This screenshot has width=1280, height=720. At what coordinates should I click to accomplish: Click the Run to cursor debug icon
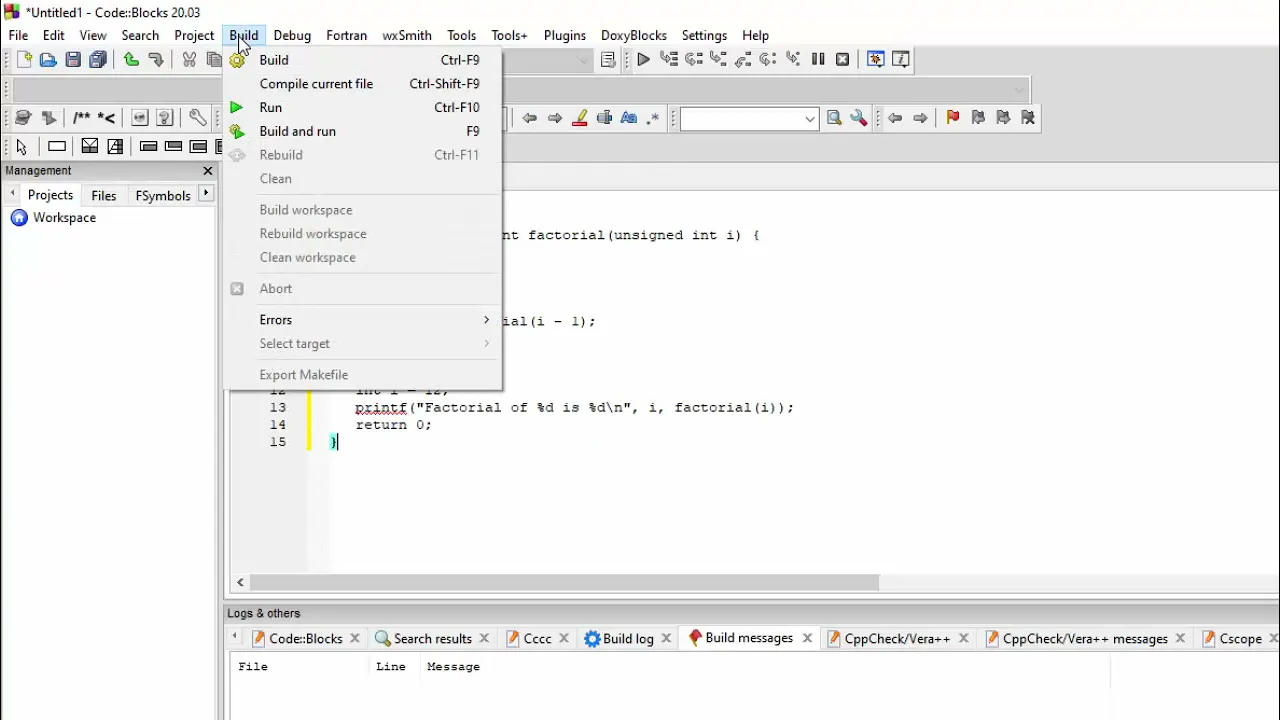tap(669, 60)
